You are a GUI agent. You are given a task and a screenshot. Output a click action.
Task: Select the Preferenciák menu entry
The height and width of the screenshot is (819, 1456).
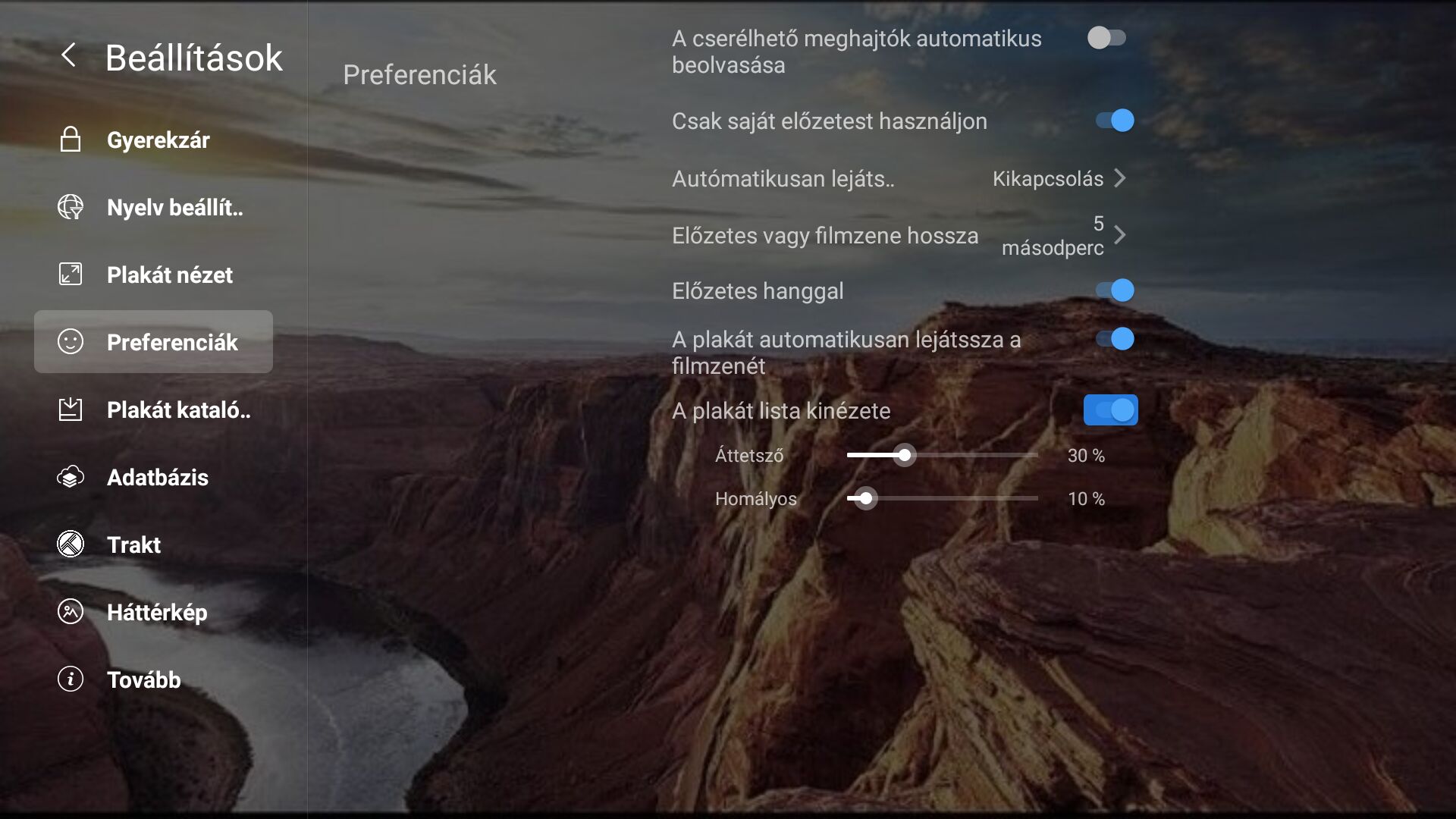click(x=153, y=341)
